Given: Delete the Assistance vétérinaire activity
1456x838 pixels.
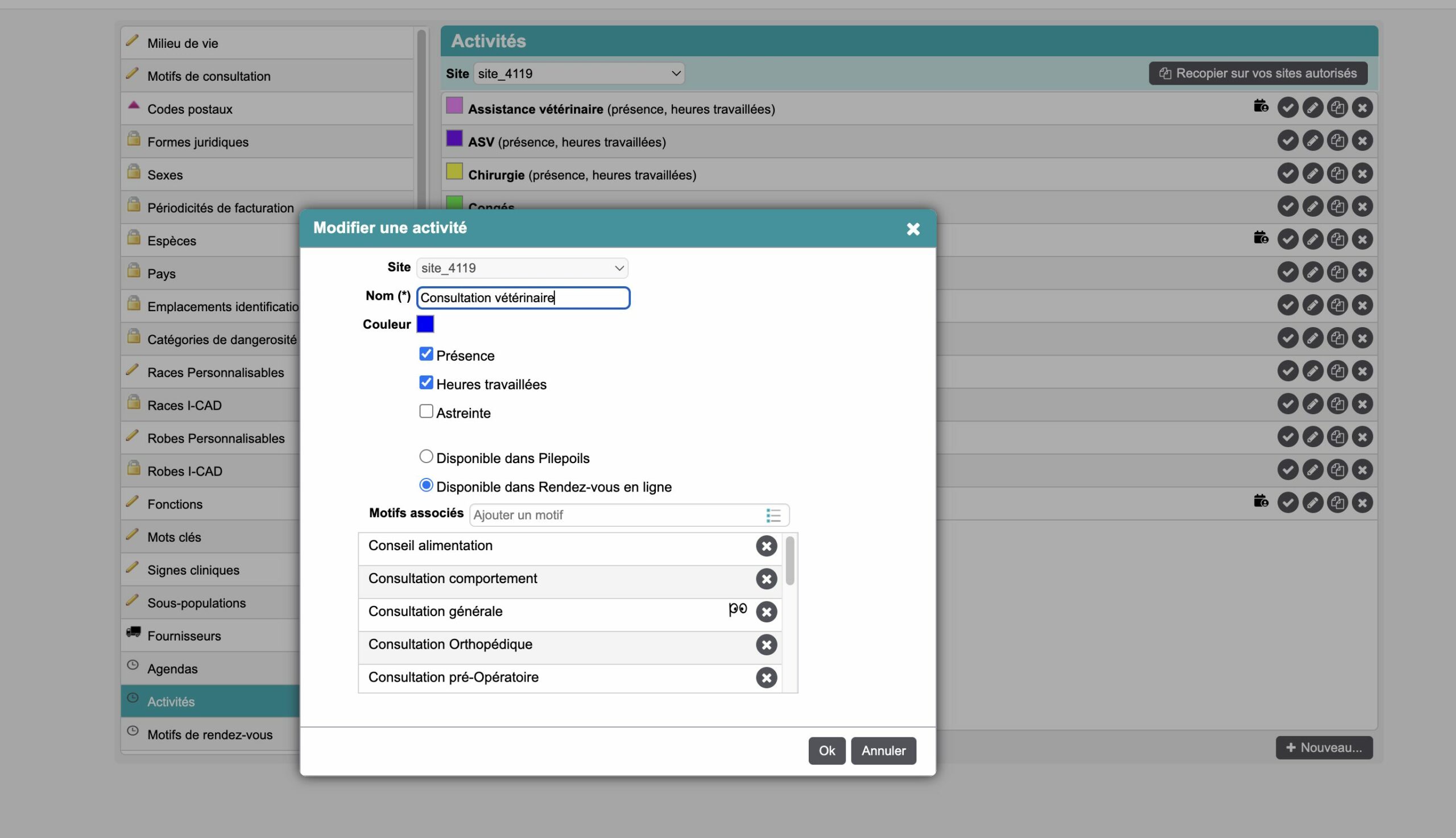Looking at the screenshot, I should point(1362,108).
